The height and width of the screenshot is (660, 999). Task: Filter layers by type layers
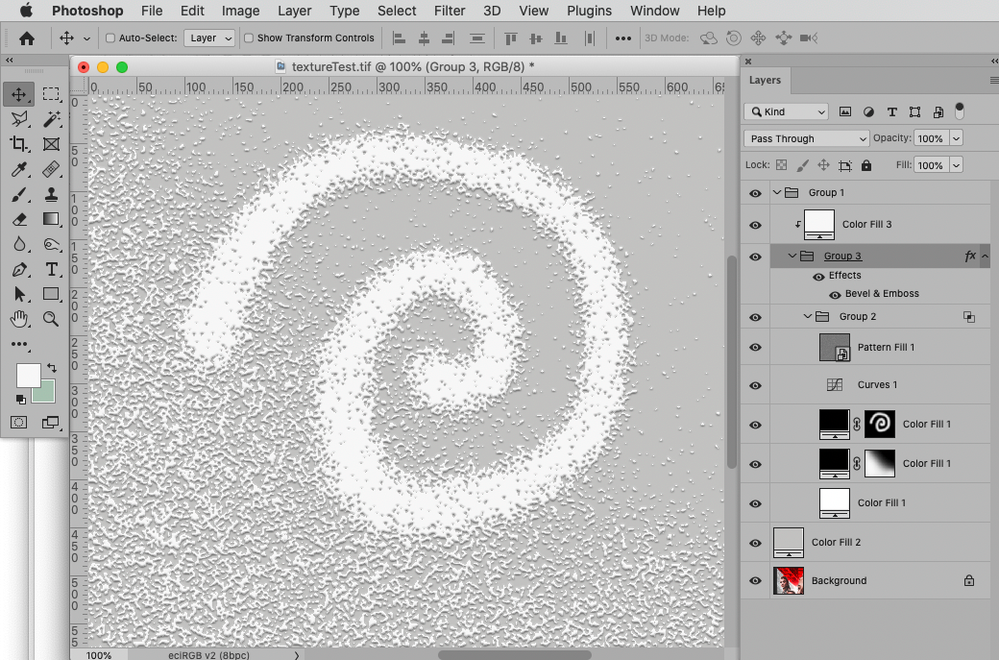(892, 112)
